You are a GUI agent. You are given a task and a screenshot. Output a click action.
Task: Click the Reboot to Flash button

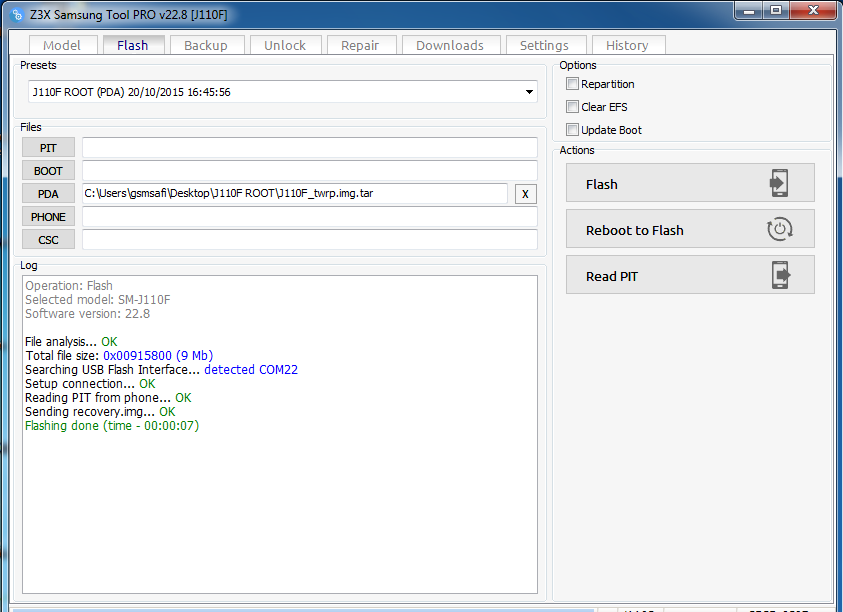tap(690, 229)
